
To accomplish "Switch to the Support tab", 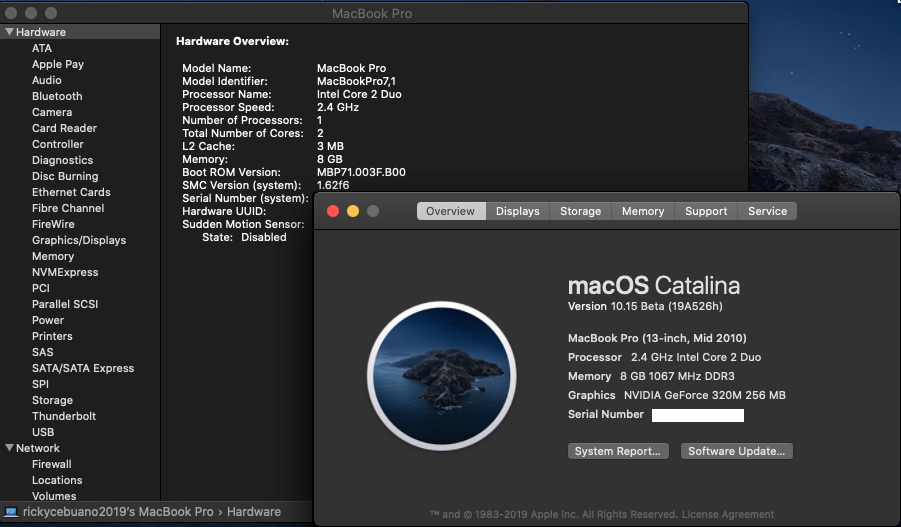I will click(x=706, y=211).
